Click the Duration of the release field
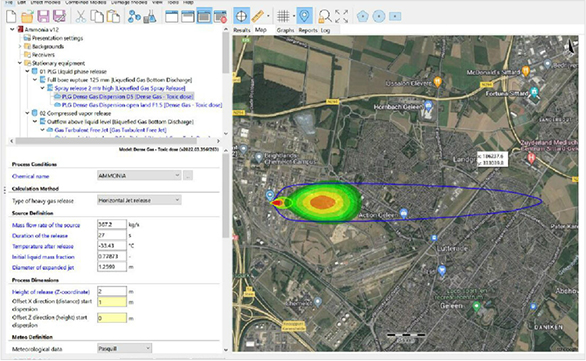The image size is (586, 361). [x=112, y=235]
